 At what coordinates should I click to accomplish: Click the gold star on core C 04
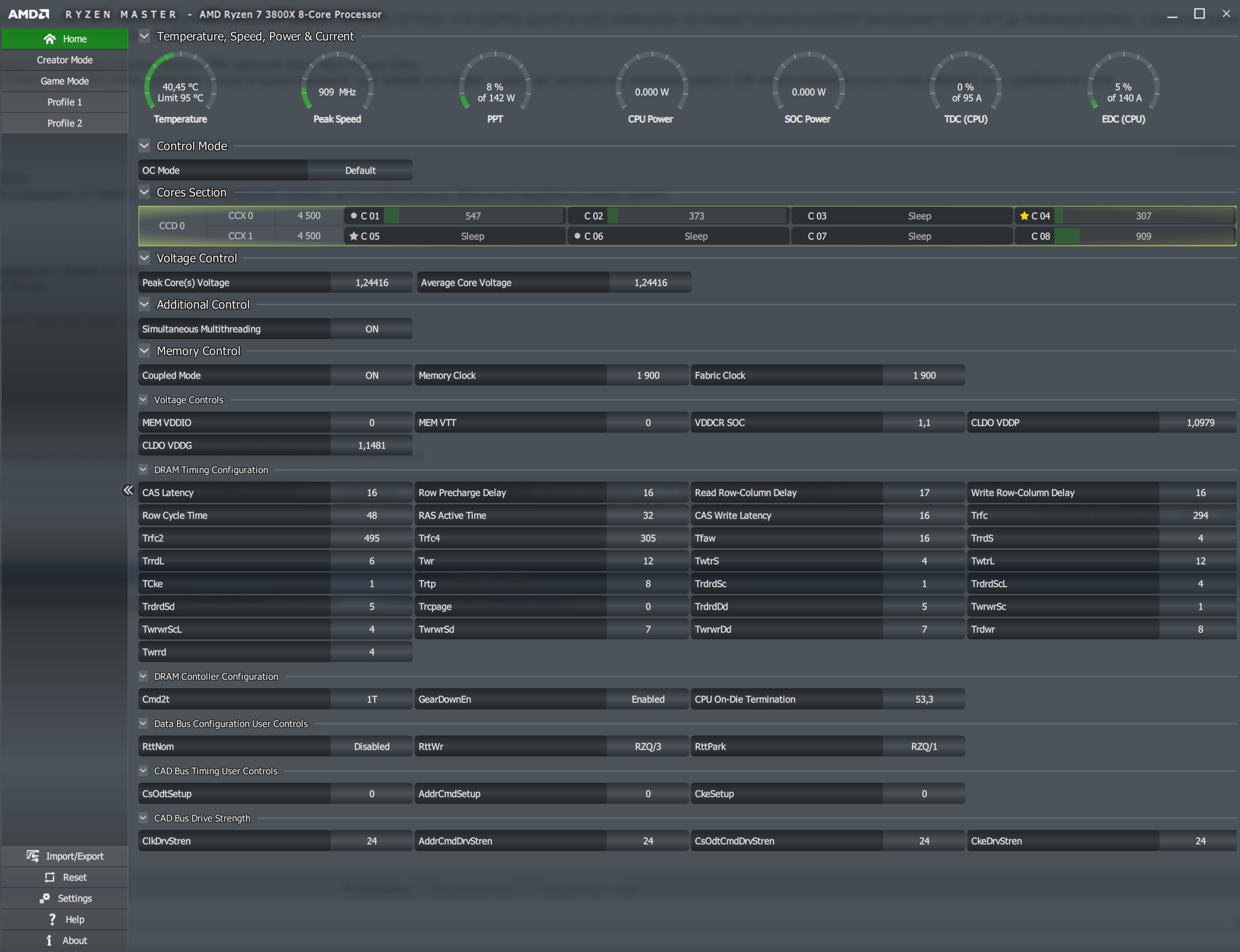[1024, 216]
